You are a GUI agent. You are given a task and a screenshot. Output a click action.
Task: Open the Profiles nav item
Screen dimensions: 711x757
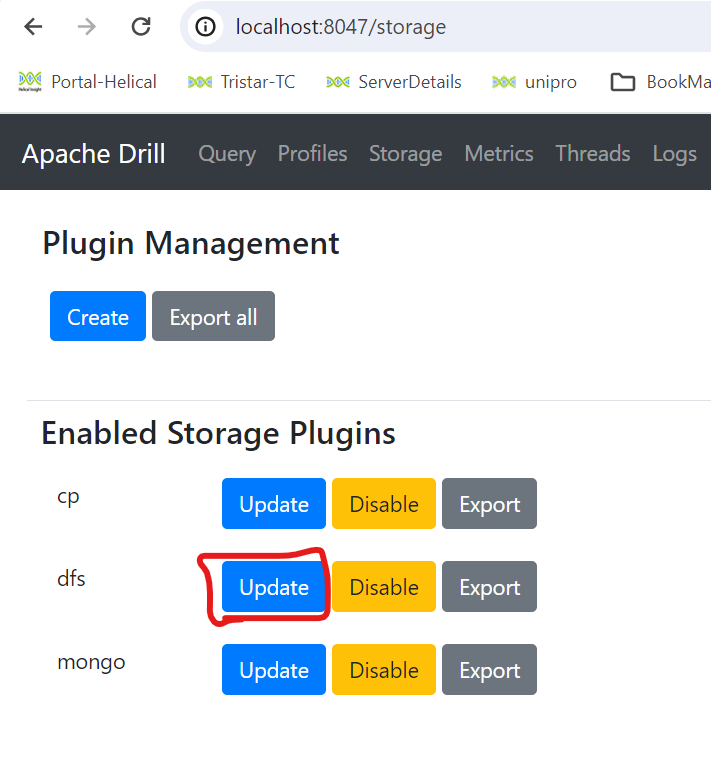point(312,154)
